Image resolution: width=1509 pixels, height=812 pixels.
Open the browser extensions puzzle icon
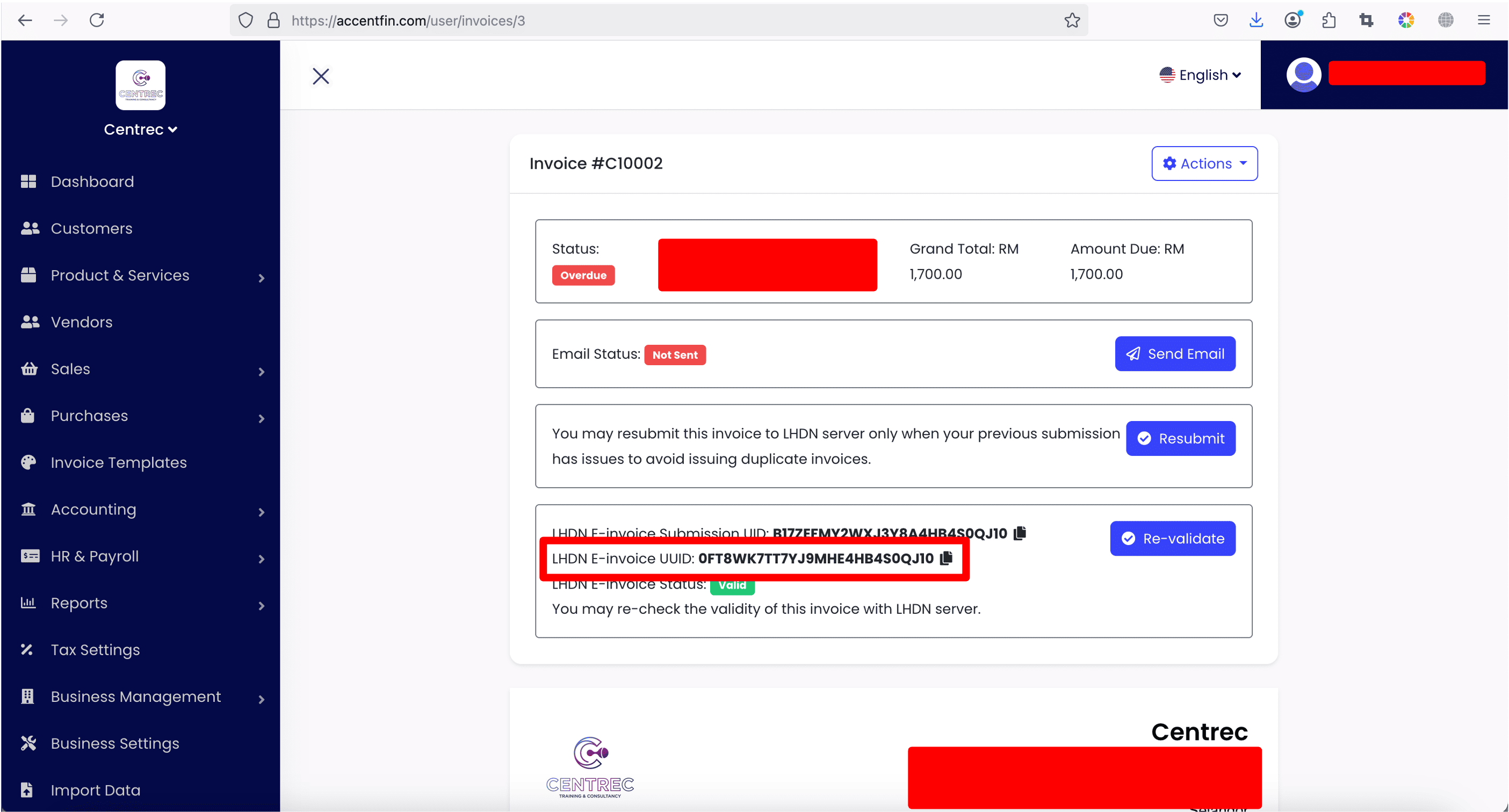(1329, 20)
